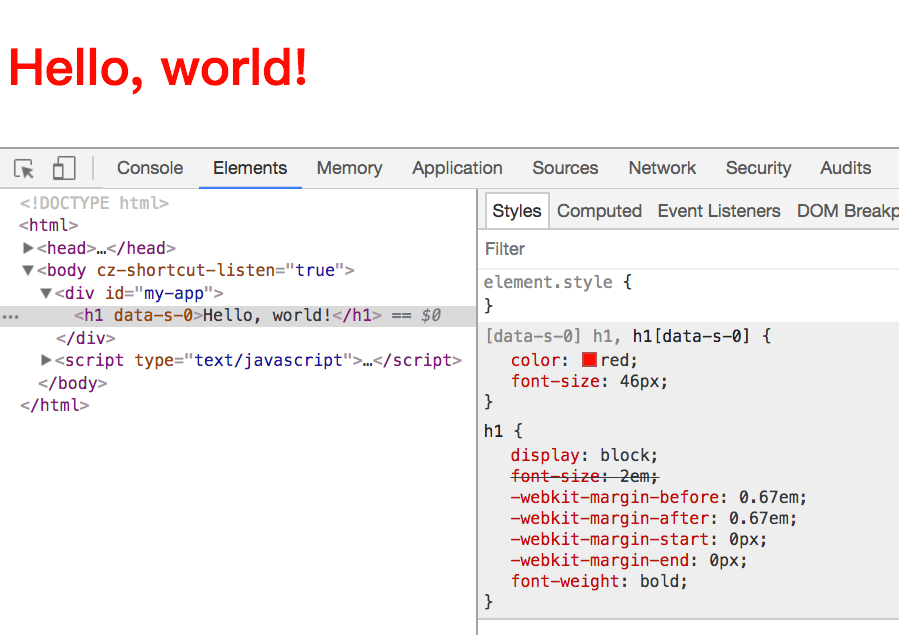Open the Console tab
The height and width of the screenshot is (635, 899).
(x=150, y=168)
